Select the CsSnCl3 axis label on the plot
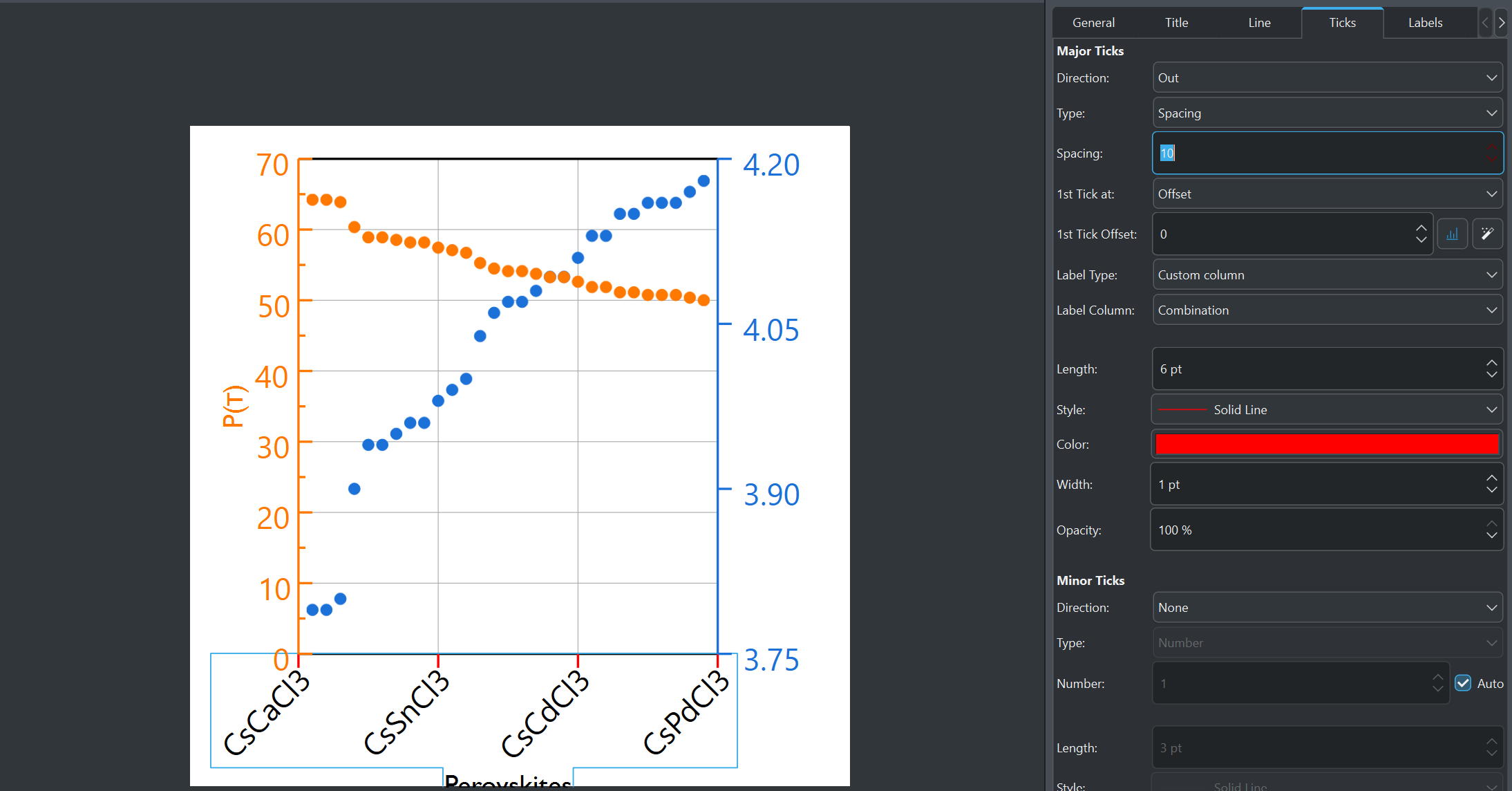1512x791 pixels. coord(406,714)
